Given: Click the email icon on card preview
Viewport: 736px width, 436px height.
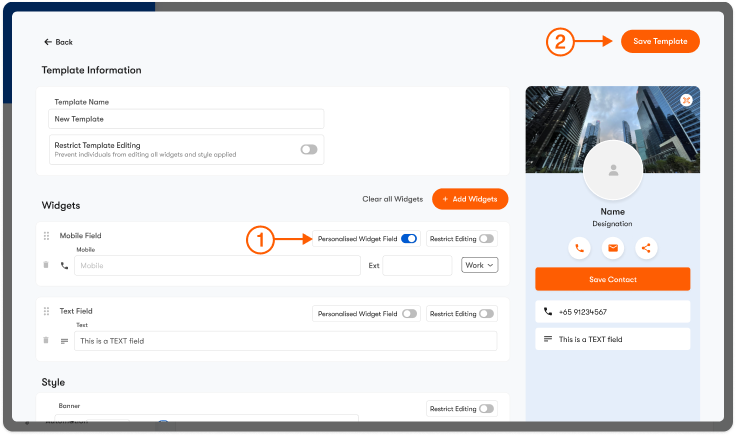Looking at the screenshot, I should [613, 248].
